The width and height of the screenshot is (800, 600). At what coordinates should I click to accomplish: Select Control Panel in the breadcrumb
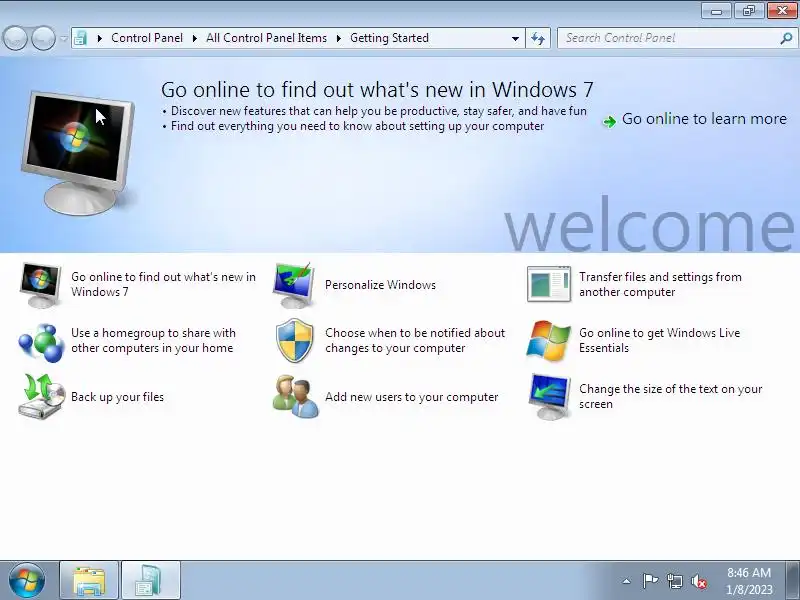(x=147, y=38)
